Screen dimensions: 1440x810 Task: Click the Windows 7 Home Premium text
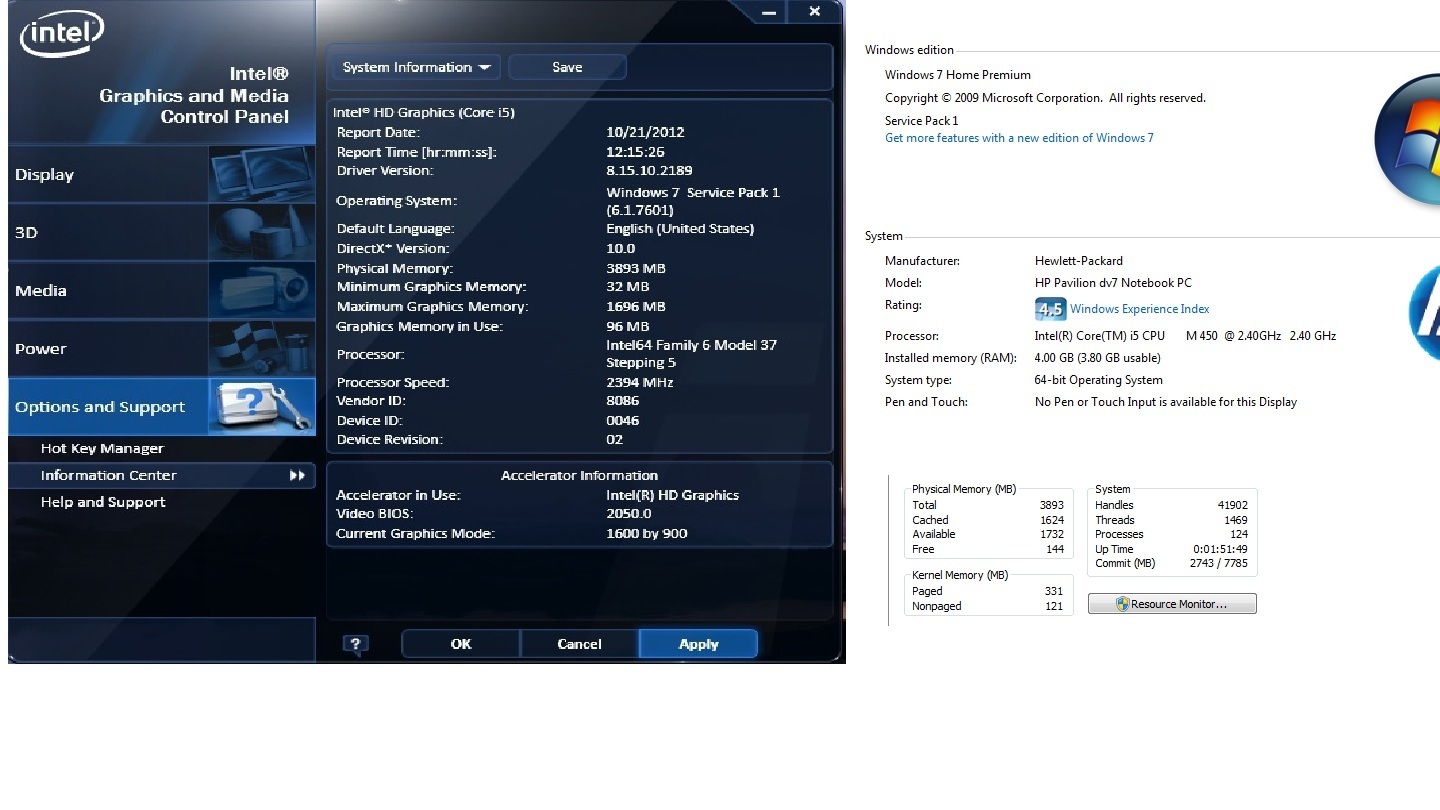(x=957, y=75)
